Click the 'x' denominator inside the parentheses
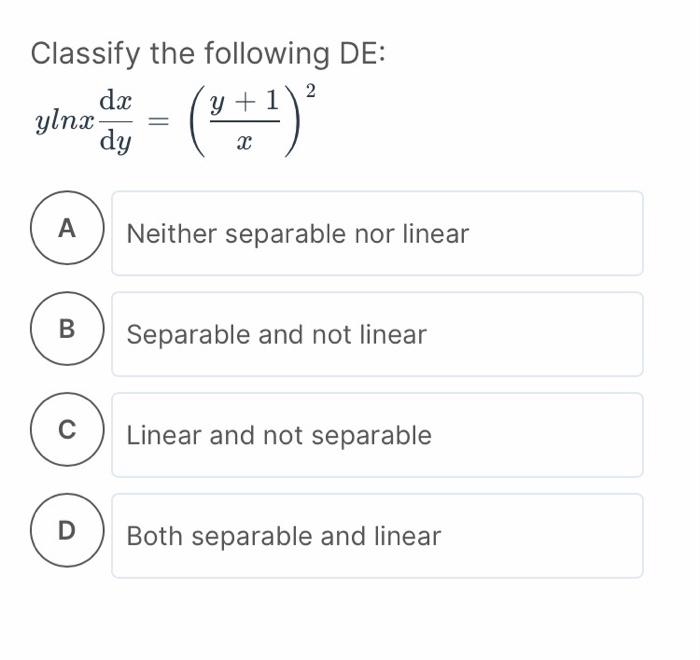 tap(244, 142)
